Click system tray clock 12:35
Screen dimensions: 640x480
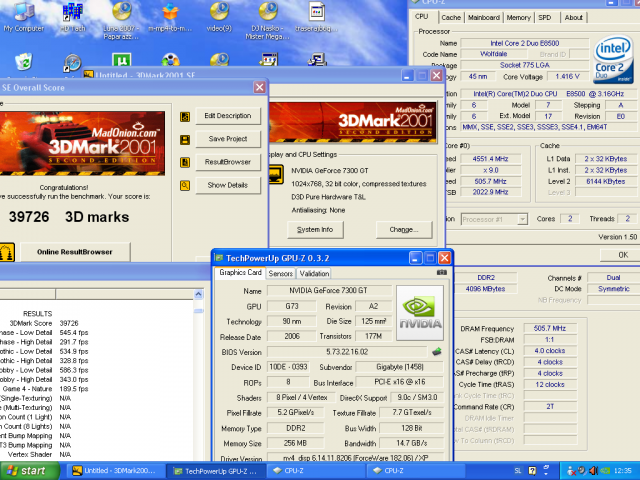pyautogui.click(x=622, y=471)
